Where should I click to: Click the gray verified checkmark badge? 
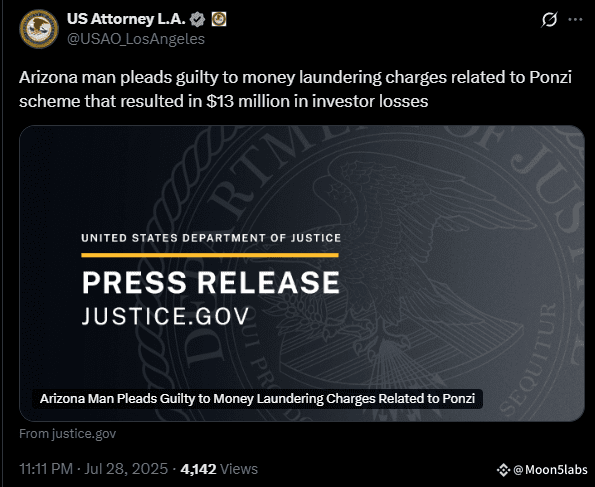pyautogui.click(x=197, y=19)
